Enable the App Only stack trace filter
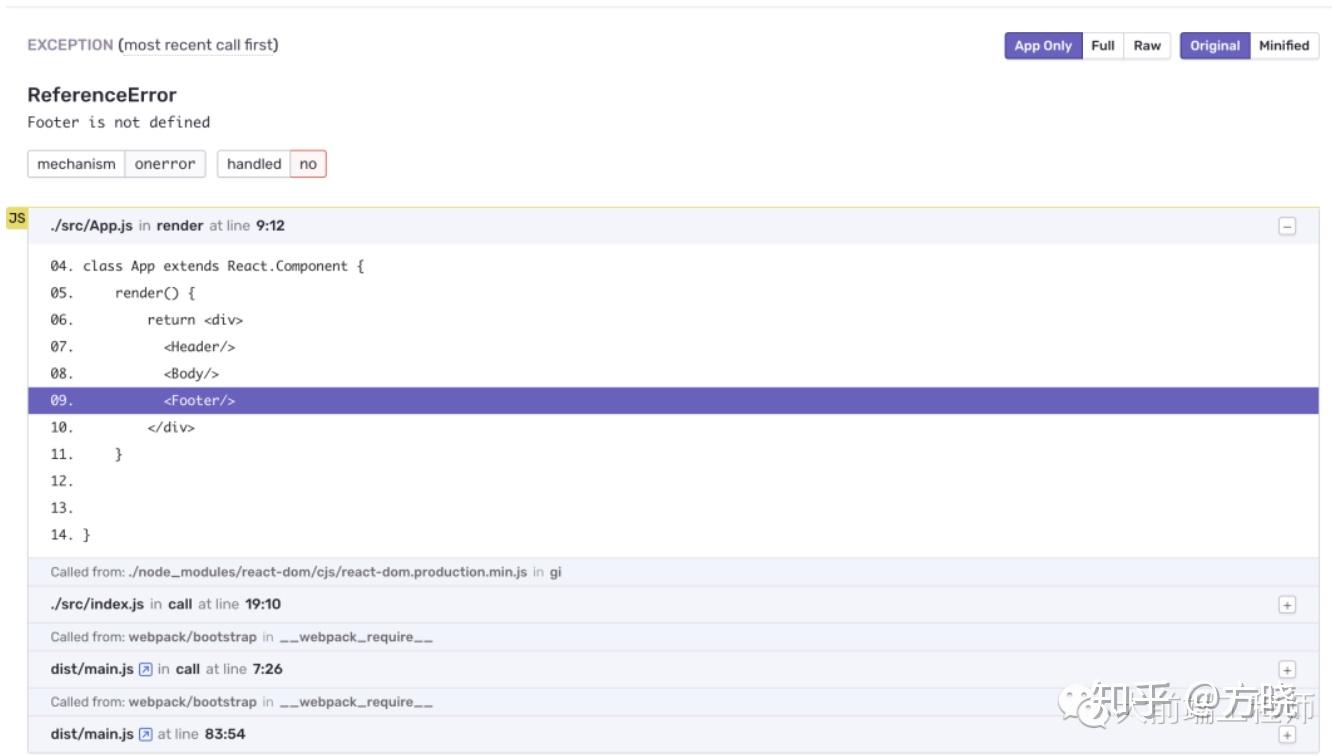This screenshot has width=1332, height=756. tap(1043, 45)
